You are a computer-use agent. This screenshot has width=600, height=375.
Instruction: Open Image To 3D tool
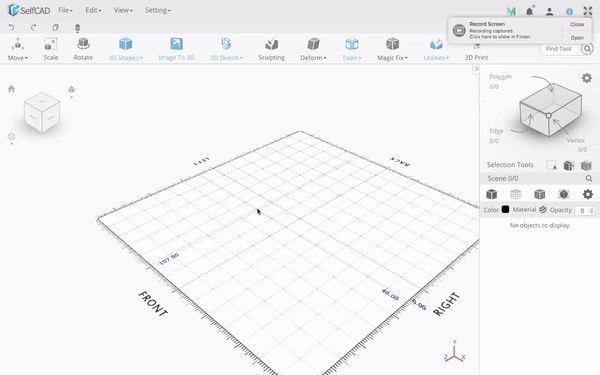click(176, 49)
